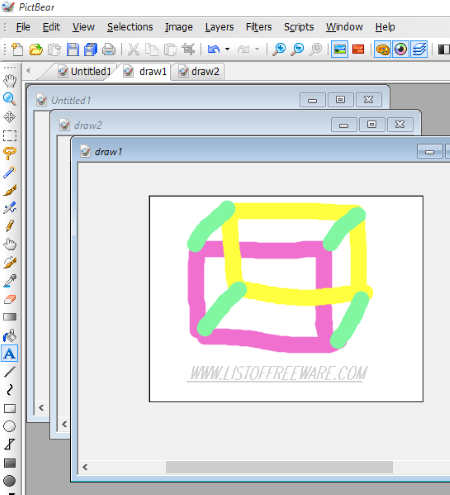Open the File menu
Image resolution: width=450 pixels, height=495 pixels.
pyautogui.click(x=23, y=27)
